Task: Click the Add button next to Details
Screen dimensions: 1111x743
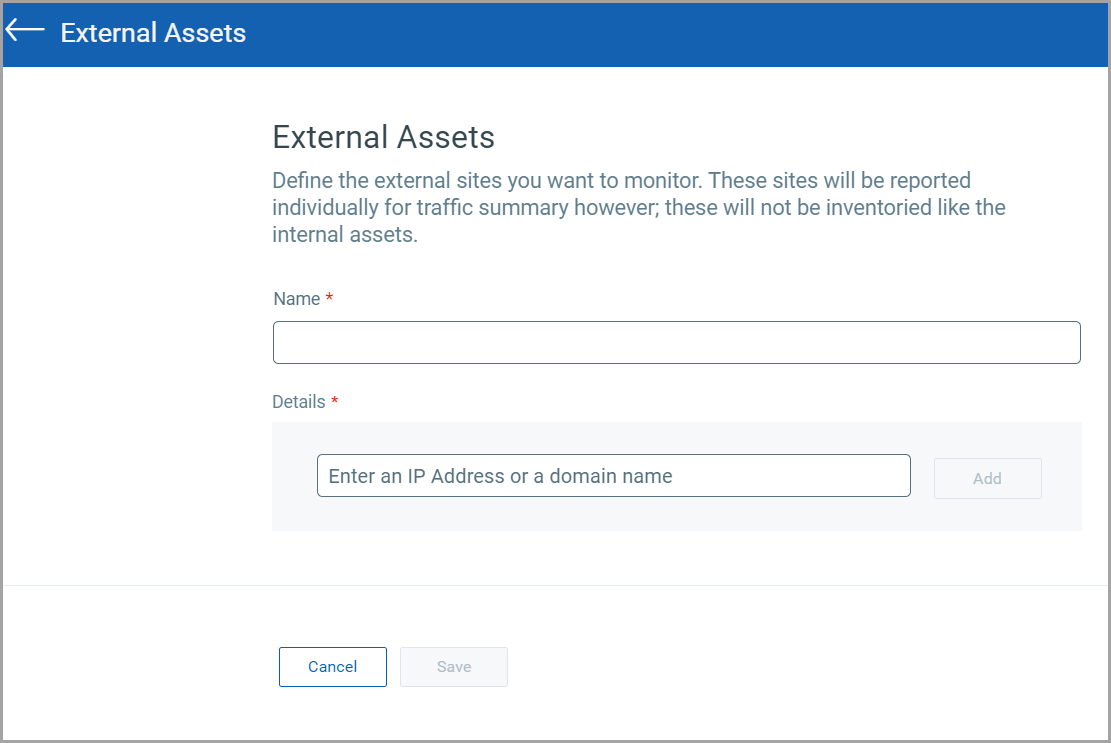Action: click(x=987, y=478)
